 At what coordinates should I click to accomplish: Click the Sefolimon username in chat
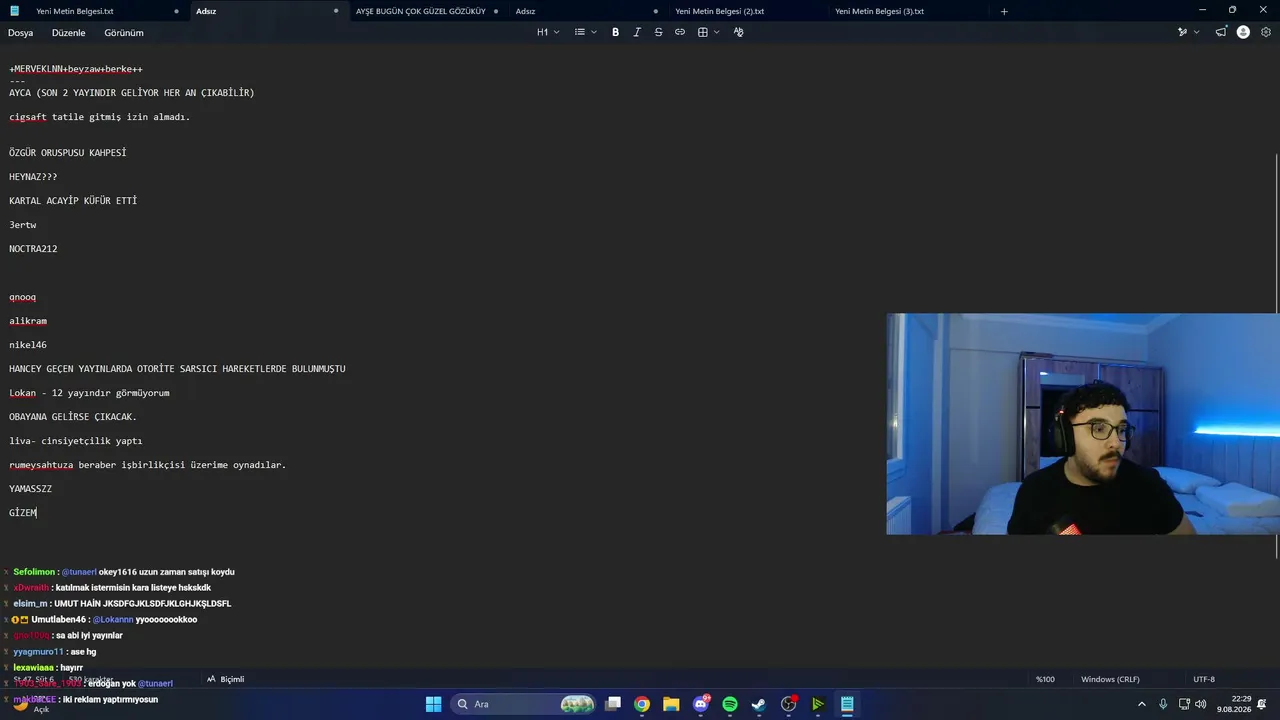(34, 572)
